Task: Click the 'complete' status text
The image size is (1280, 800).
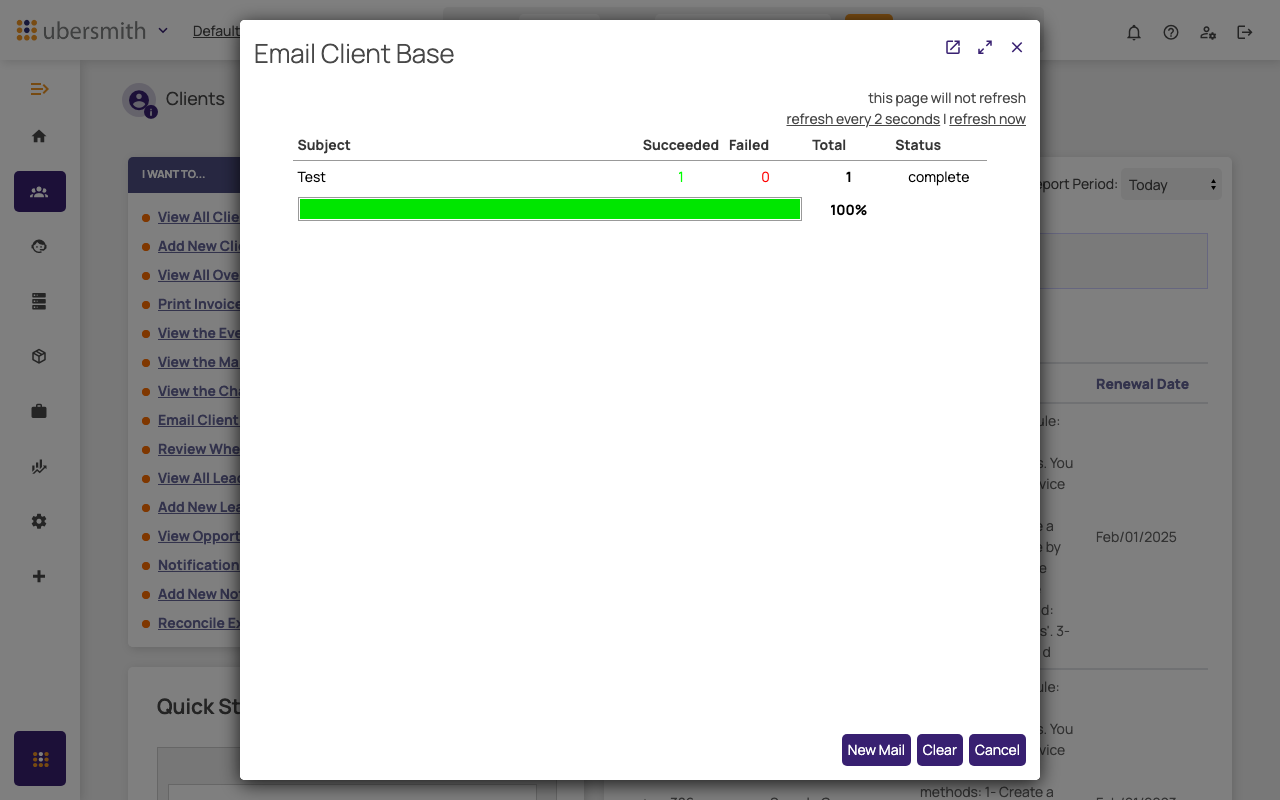Action: (x=939, y=177)
